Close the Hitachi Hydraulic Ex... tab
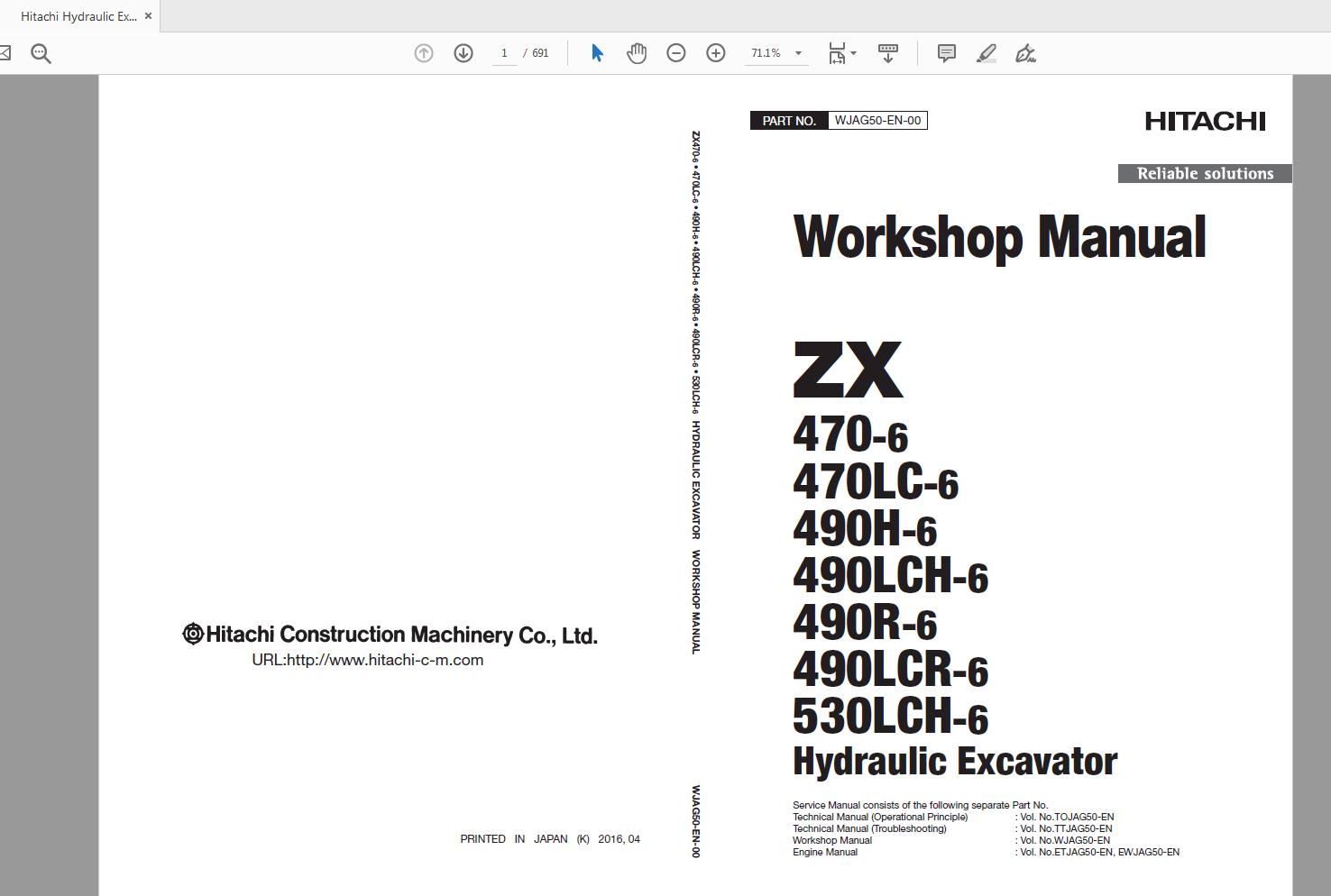The width and height of the screenshot is (1331, 896). click(x=148, y=16)
